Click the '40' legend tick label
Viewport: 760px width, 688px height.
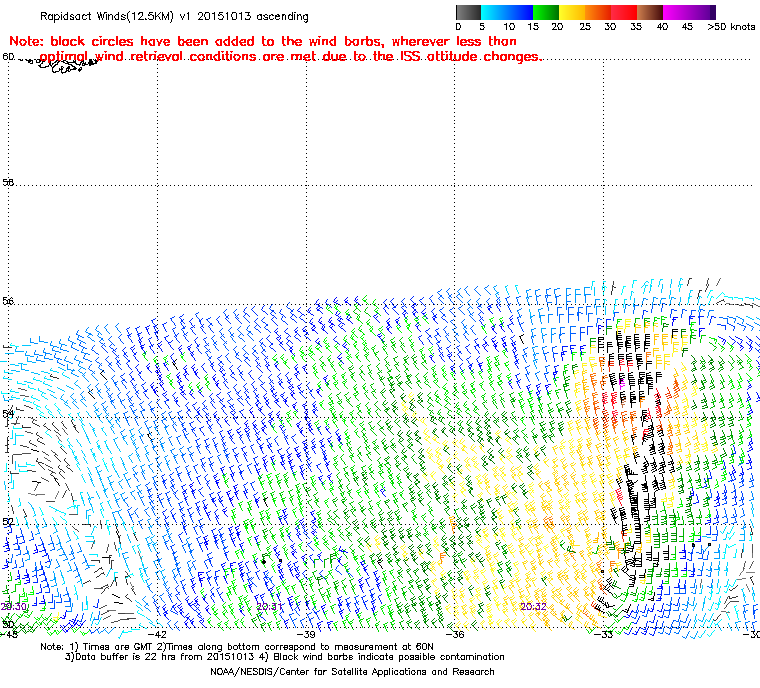click(x=662, y=27)
